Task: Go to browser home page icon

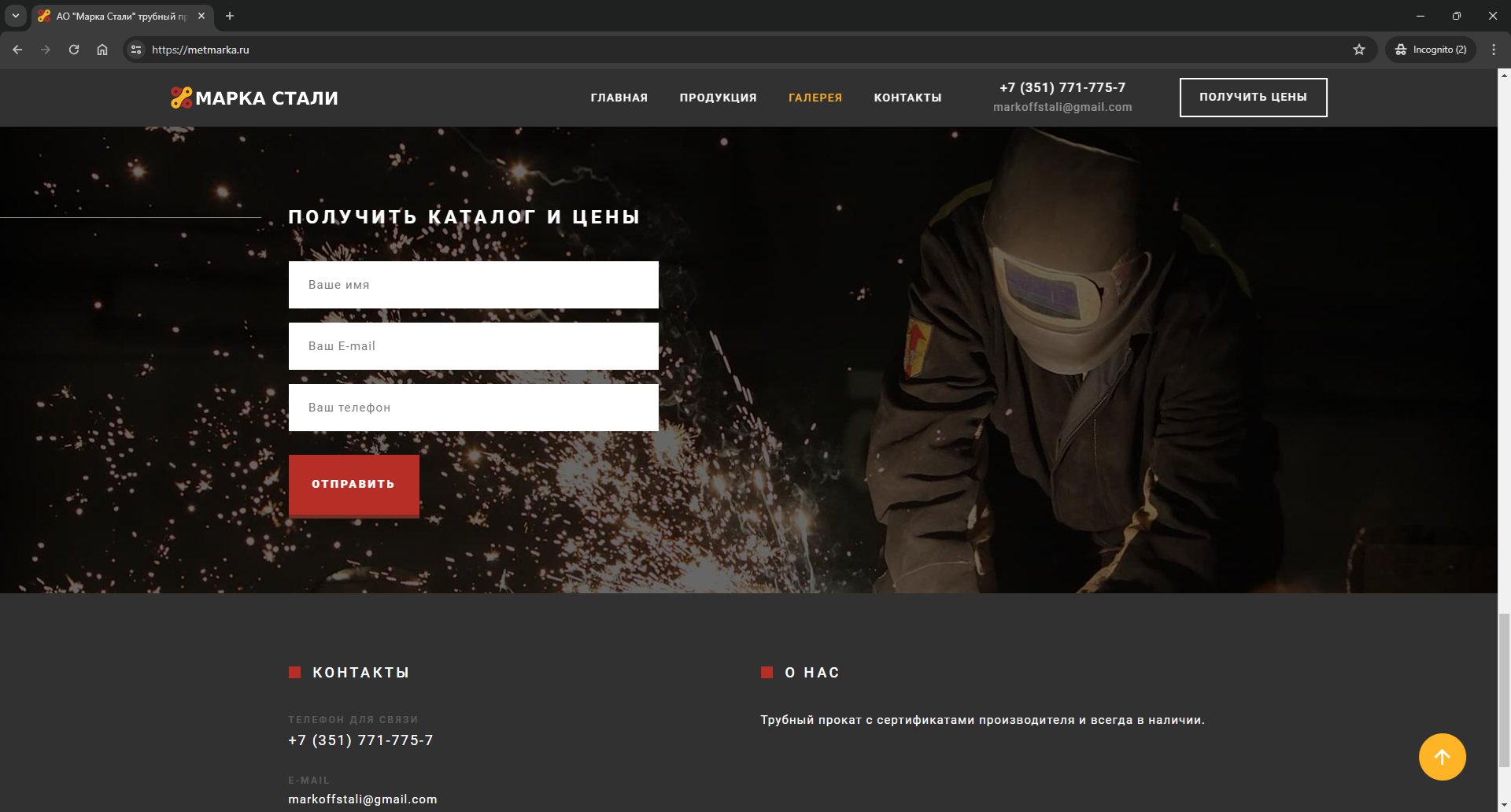Action: [102, 50]
